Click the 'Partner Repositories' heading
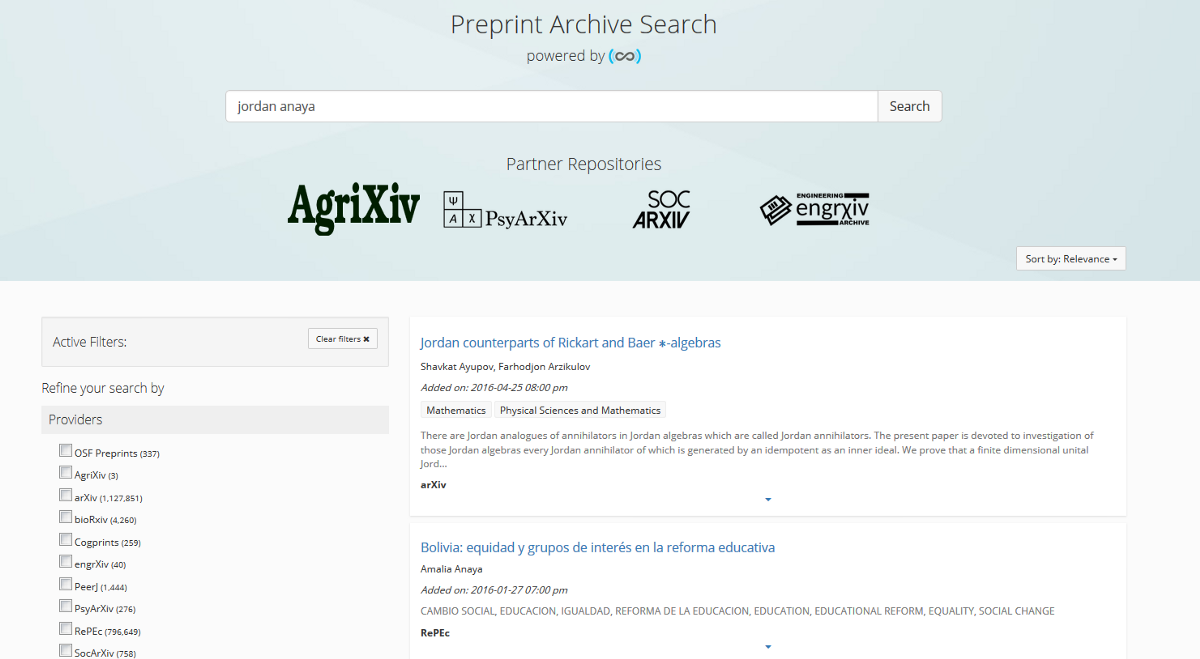1200x659 pixels. (x=584, y=164)
